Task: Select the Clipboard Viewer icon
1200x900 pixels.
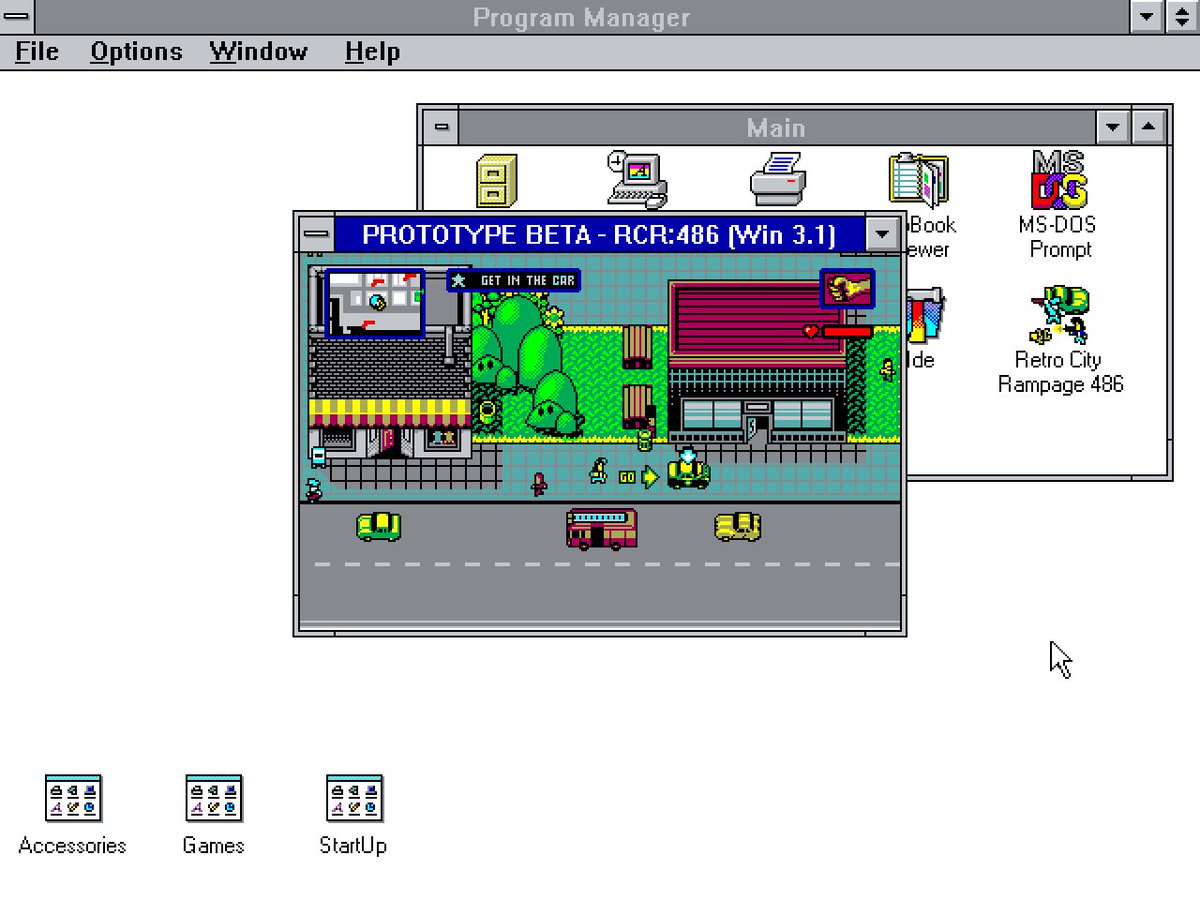Action: click(x=918, y=179)
